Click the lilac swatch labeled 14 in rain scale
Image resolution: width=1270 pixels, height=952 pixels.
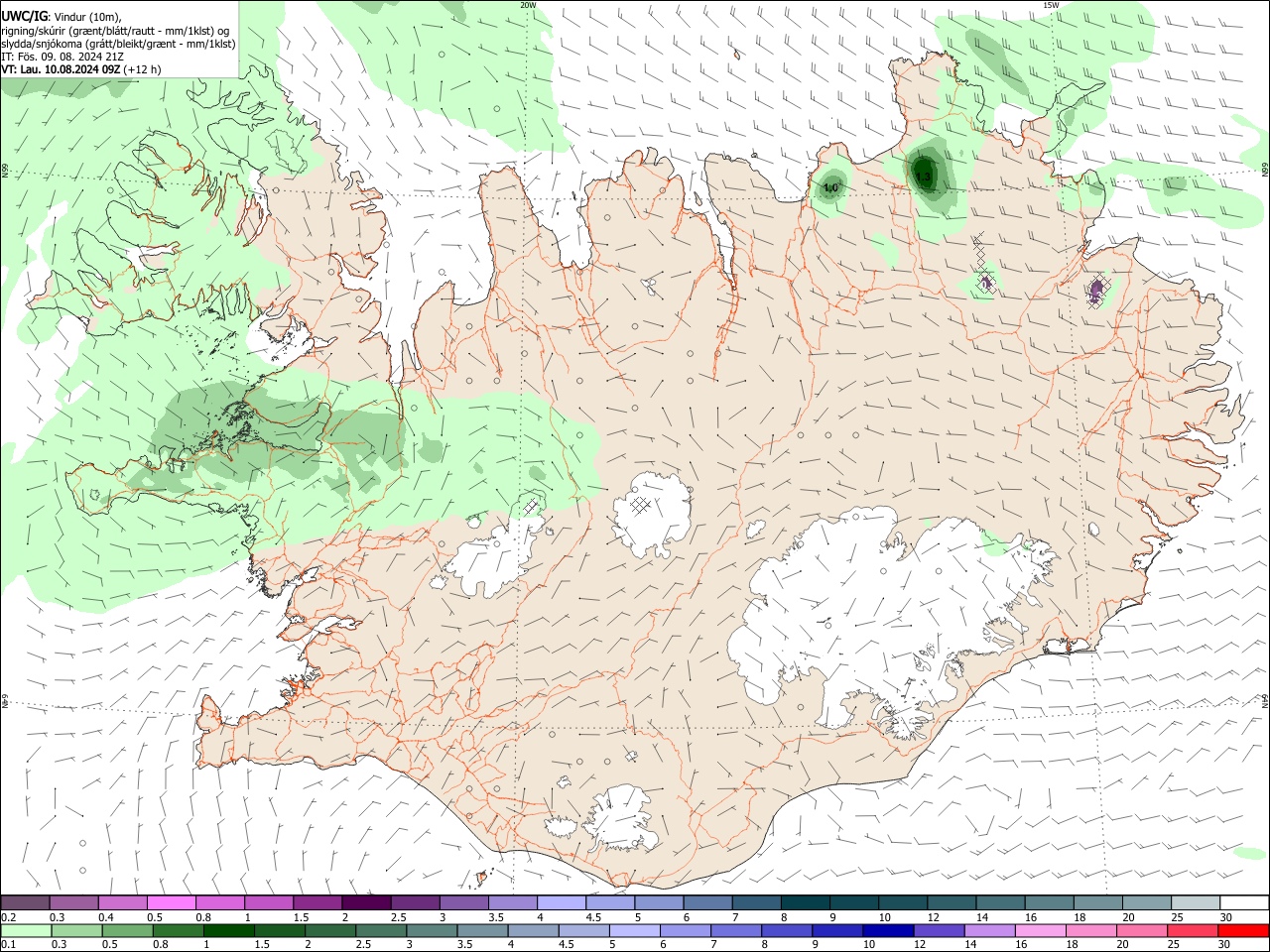[x=988, y=931]
